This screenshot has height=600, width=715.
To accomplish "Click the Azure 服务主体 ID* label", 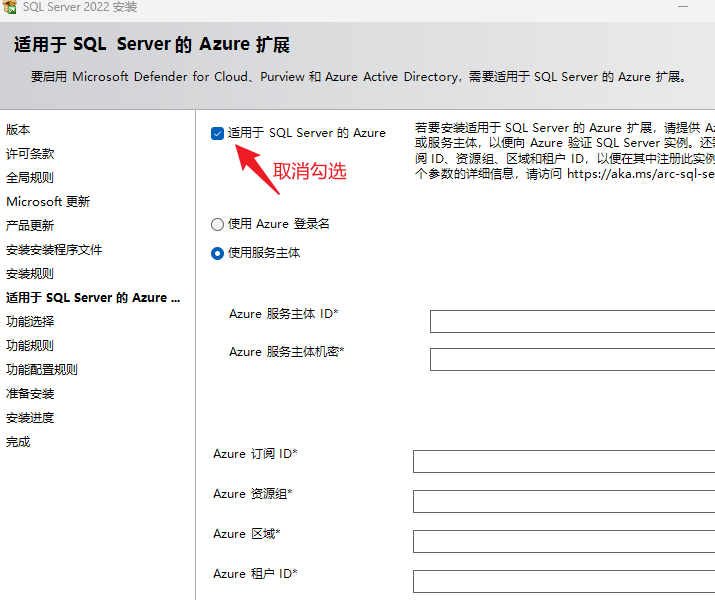I will point(284,314).
